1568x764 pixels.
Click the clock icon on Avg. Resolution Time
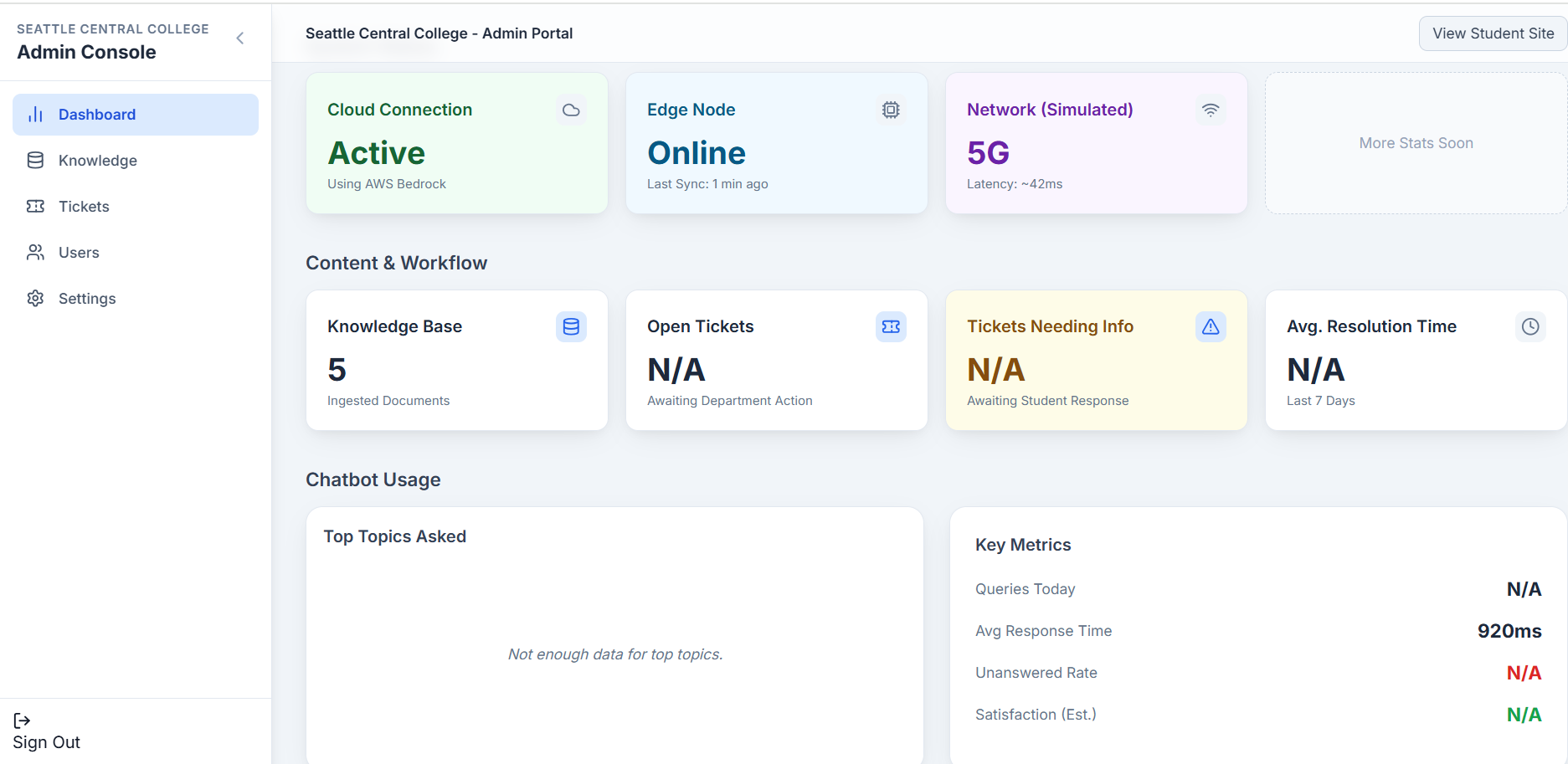point(1530,327)
